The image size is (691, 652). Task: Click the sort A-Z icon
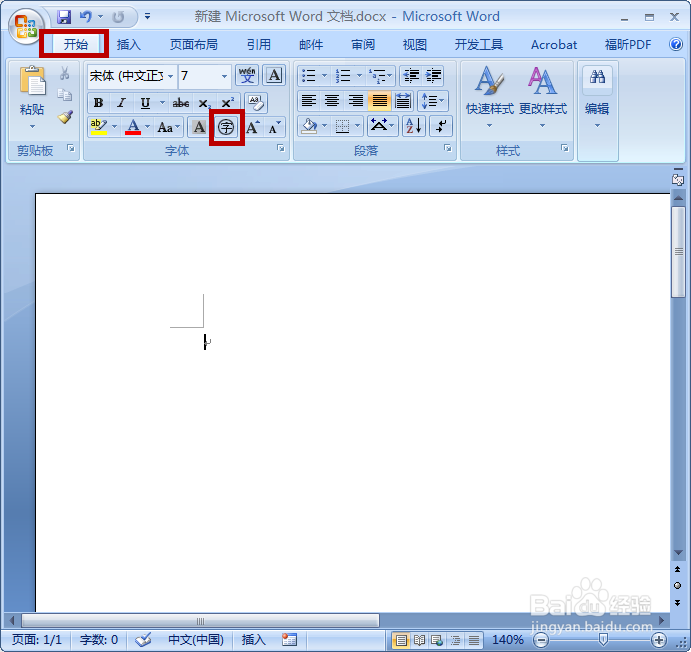point(413,126)
